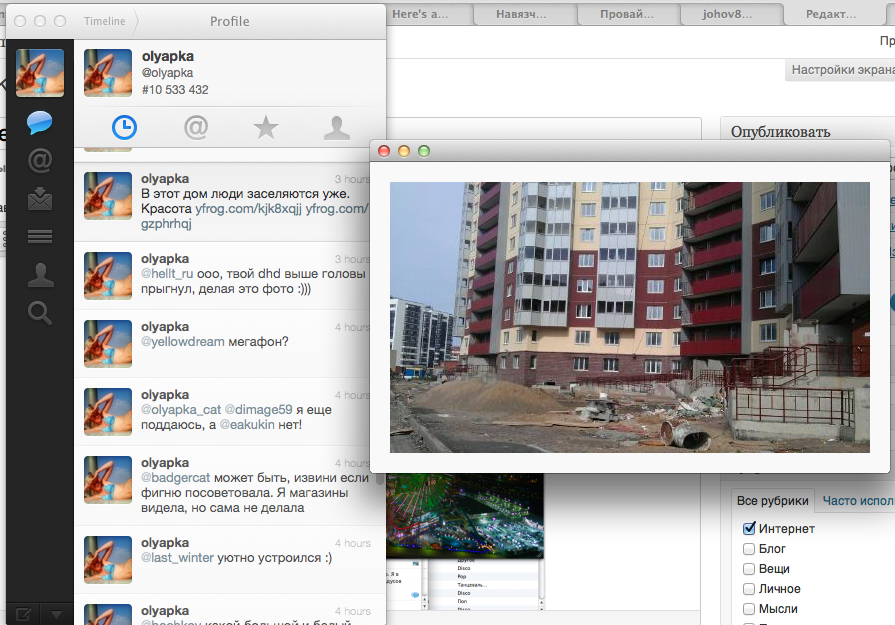Viewport: 895px width, 625px height.
Task: Open the @hellt_ru mention
Action: [167, 274]
